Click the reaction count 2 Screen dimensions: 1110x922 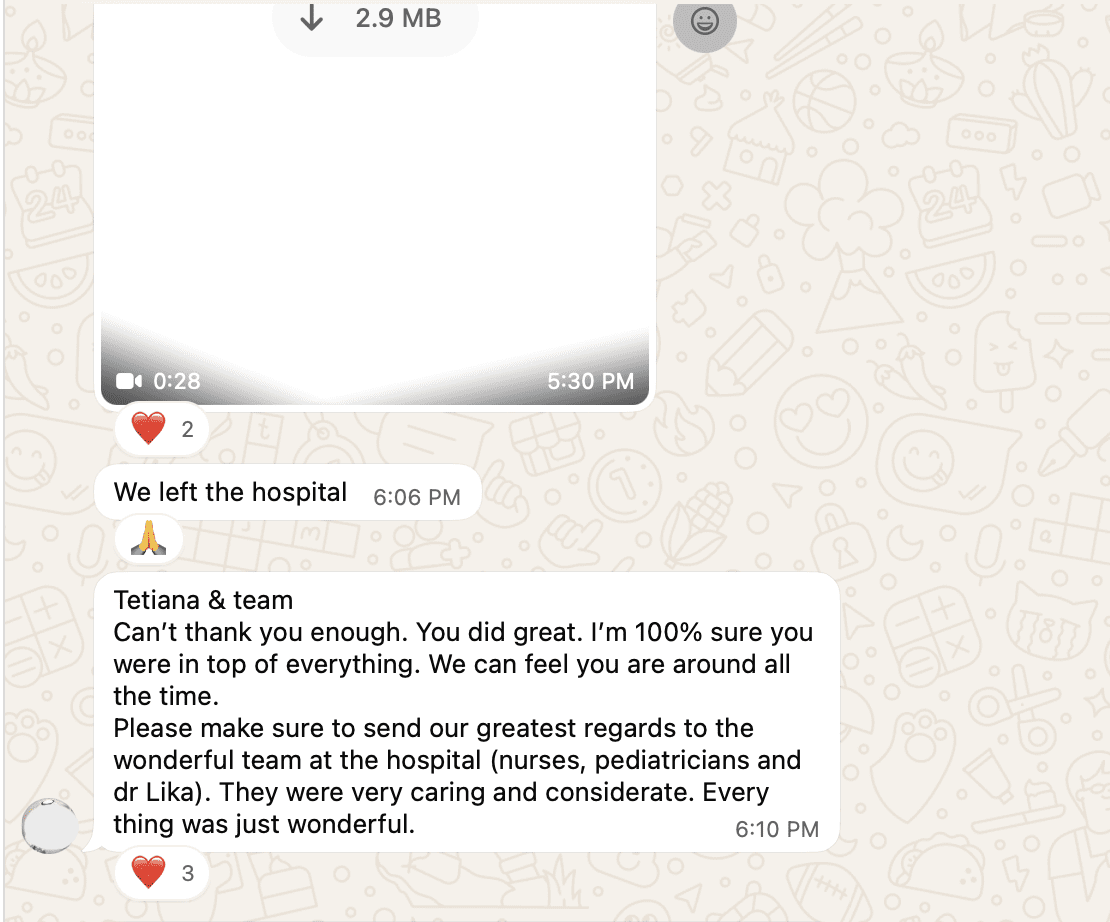188,429
